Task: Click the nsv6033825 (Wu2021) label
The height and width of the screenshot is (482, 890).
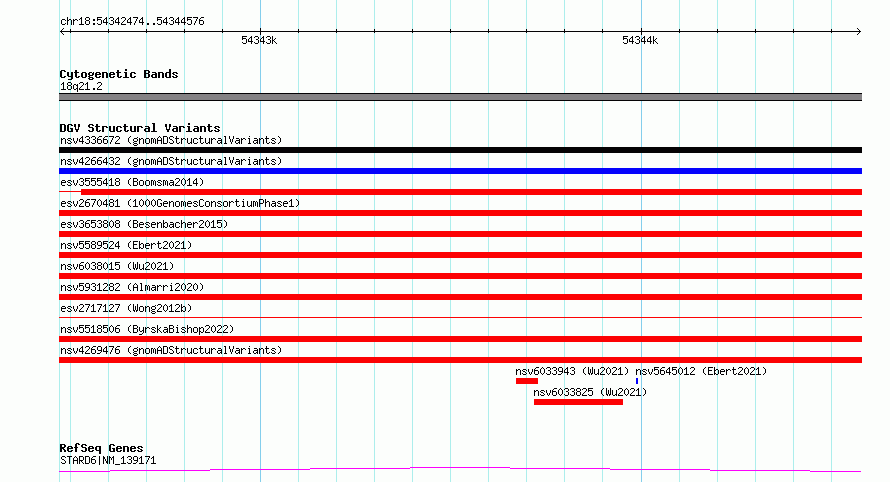Action: 590,392
